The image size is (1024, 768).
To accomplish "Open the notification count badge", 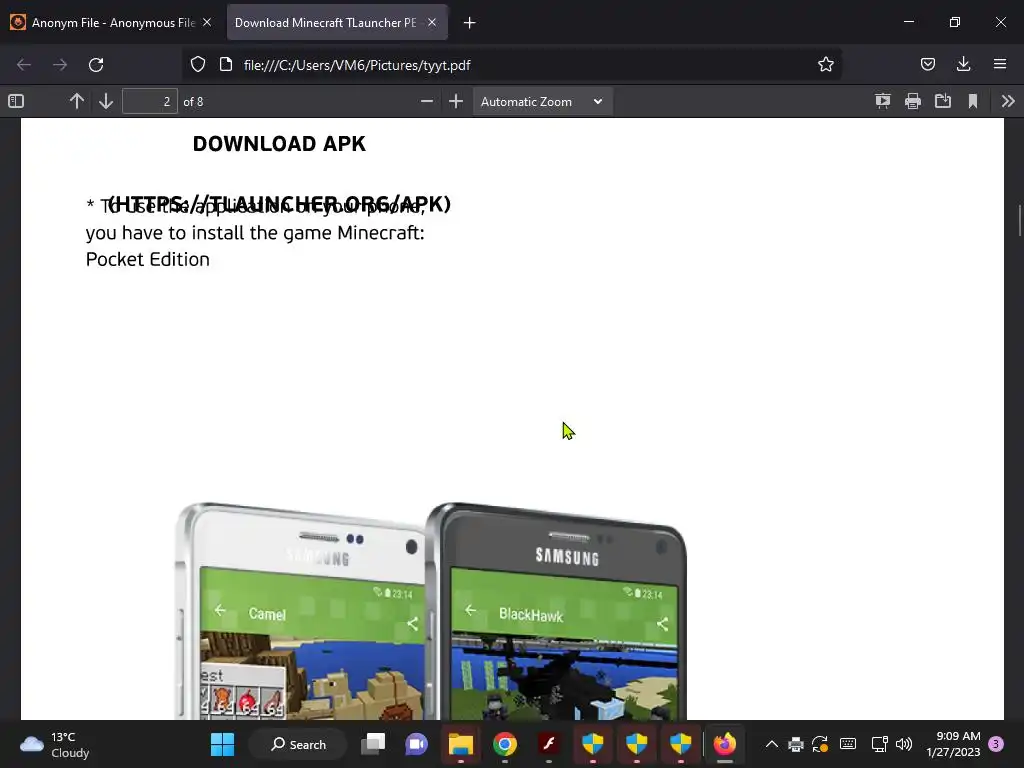I will coord(996,744).
